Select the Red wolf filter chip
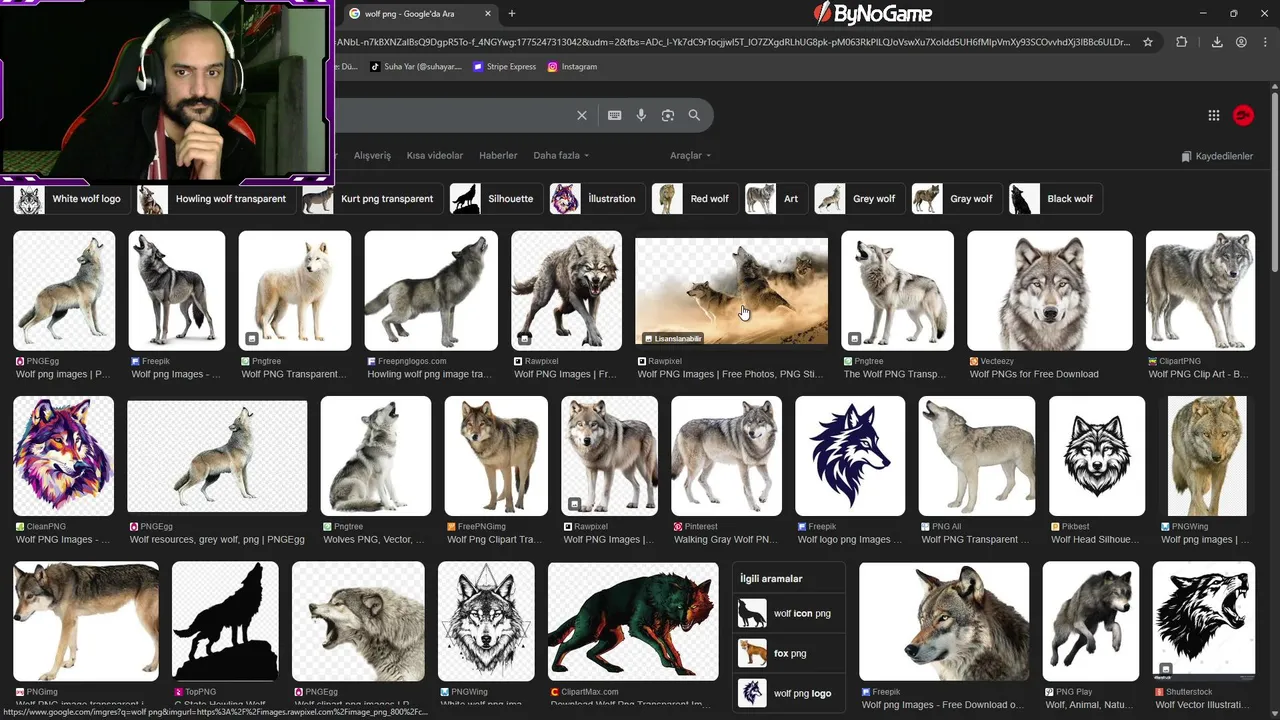The width and height of the screenshot is (1280, 720). [x=695, y=199]
